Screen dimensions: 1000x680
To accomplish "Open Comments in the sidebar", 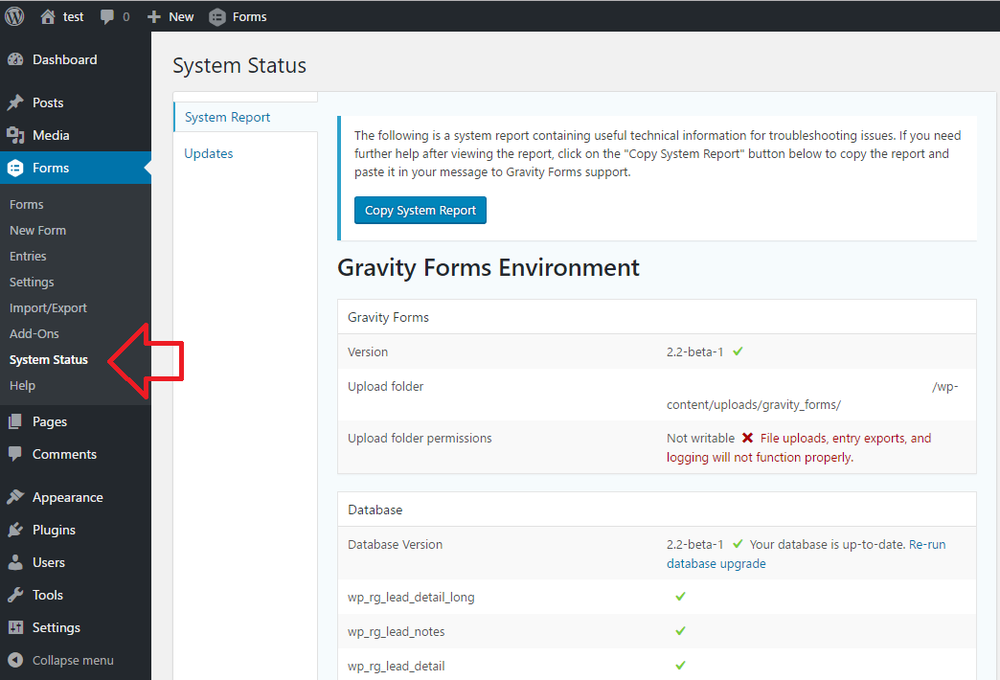I will [64, 454].
